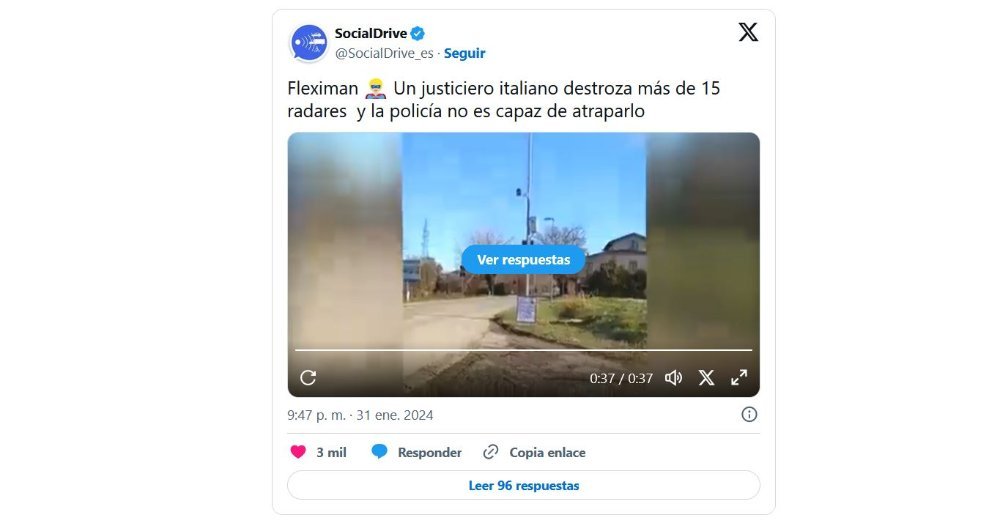Click the video progress bar
Screen dimensions: 1000x526
(524, 350)
